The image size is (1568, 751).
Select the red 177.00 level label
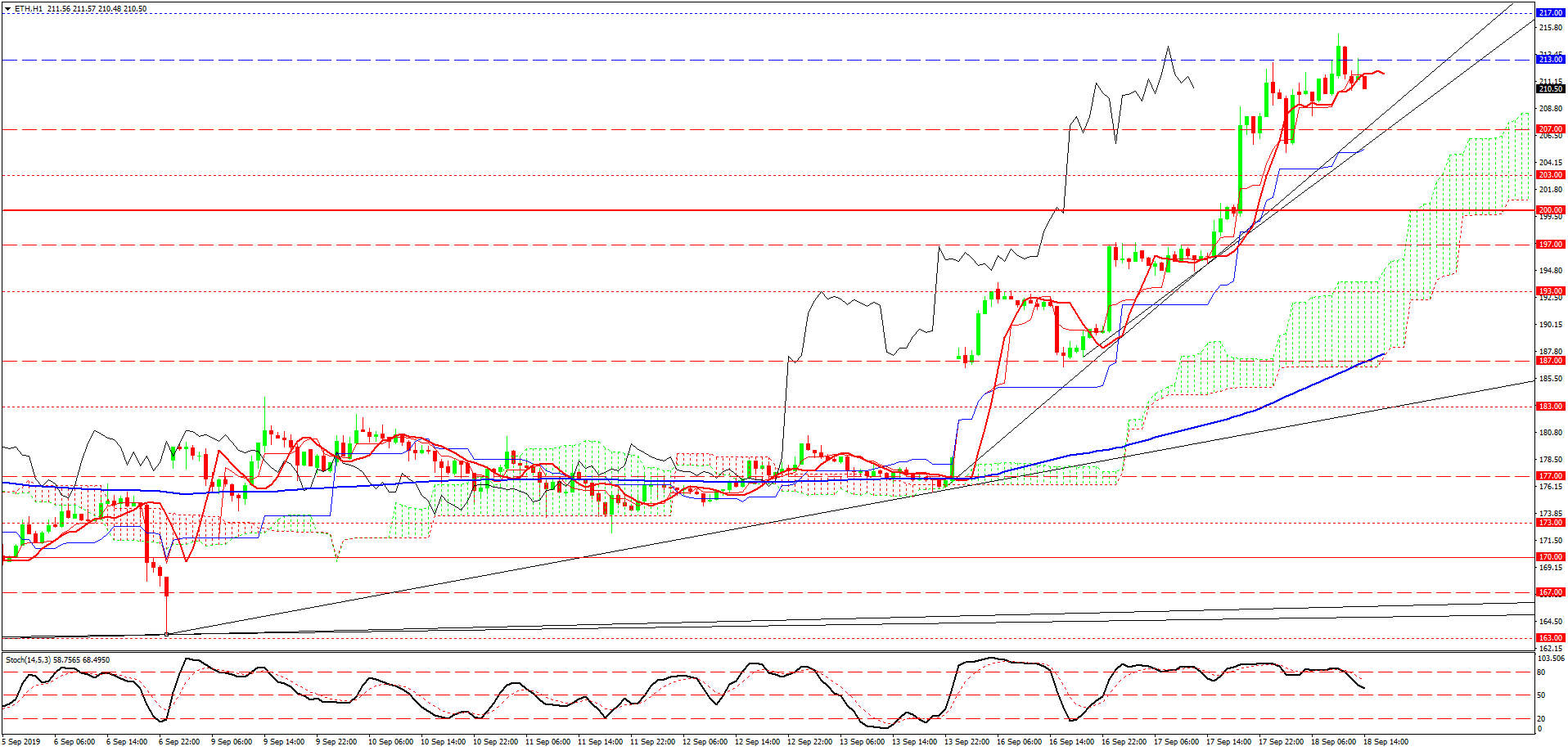pyautogui.click(x=1551, y=476)
